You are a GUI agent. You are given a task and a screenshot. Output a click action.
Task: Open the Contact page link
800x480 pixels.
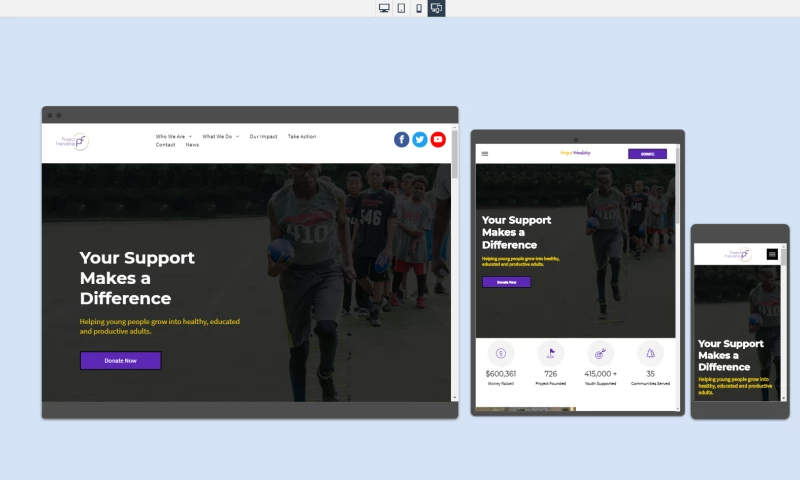[x=165, y=145]
